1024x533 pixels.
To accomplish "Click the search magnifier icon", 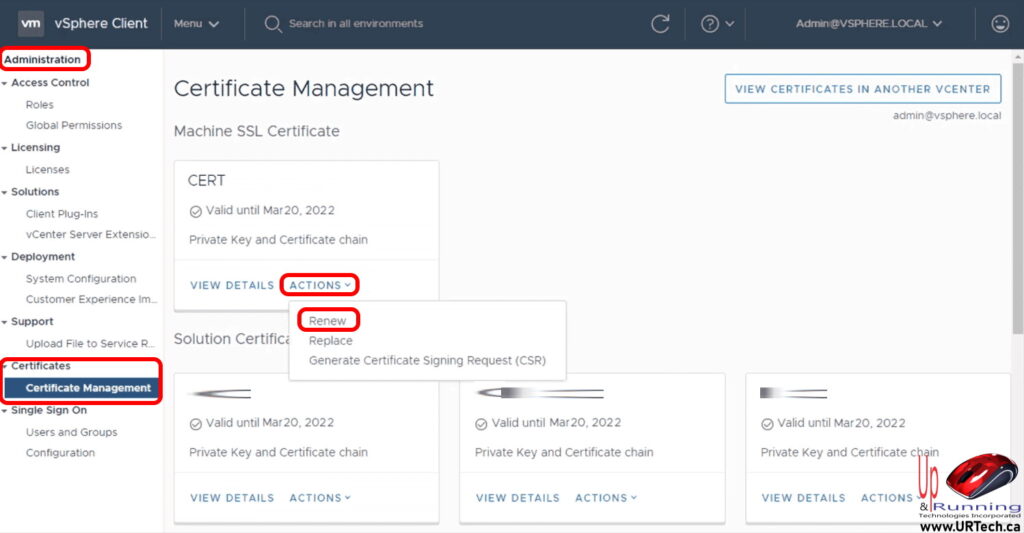I will tap(273, 24).
